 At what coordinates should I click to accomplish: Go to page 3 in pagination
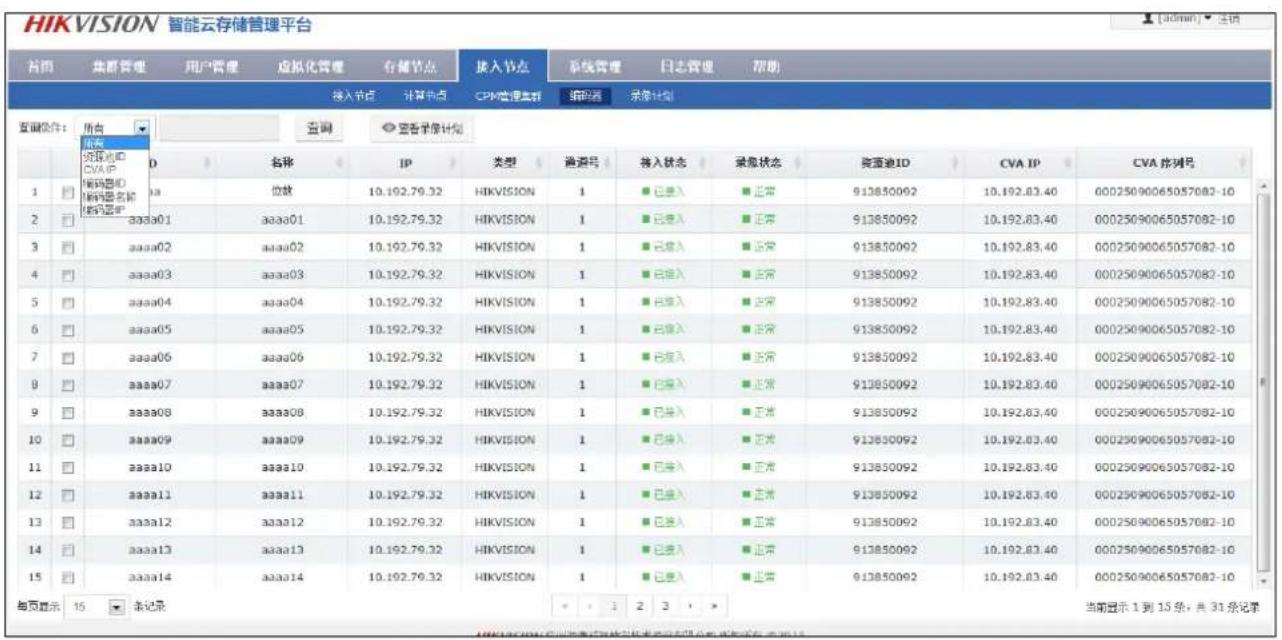(x=667, y=606)
